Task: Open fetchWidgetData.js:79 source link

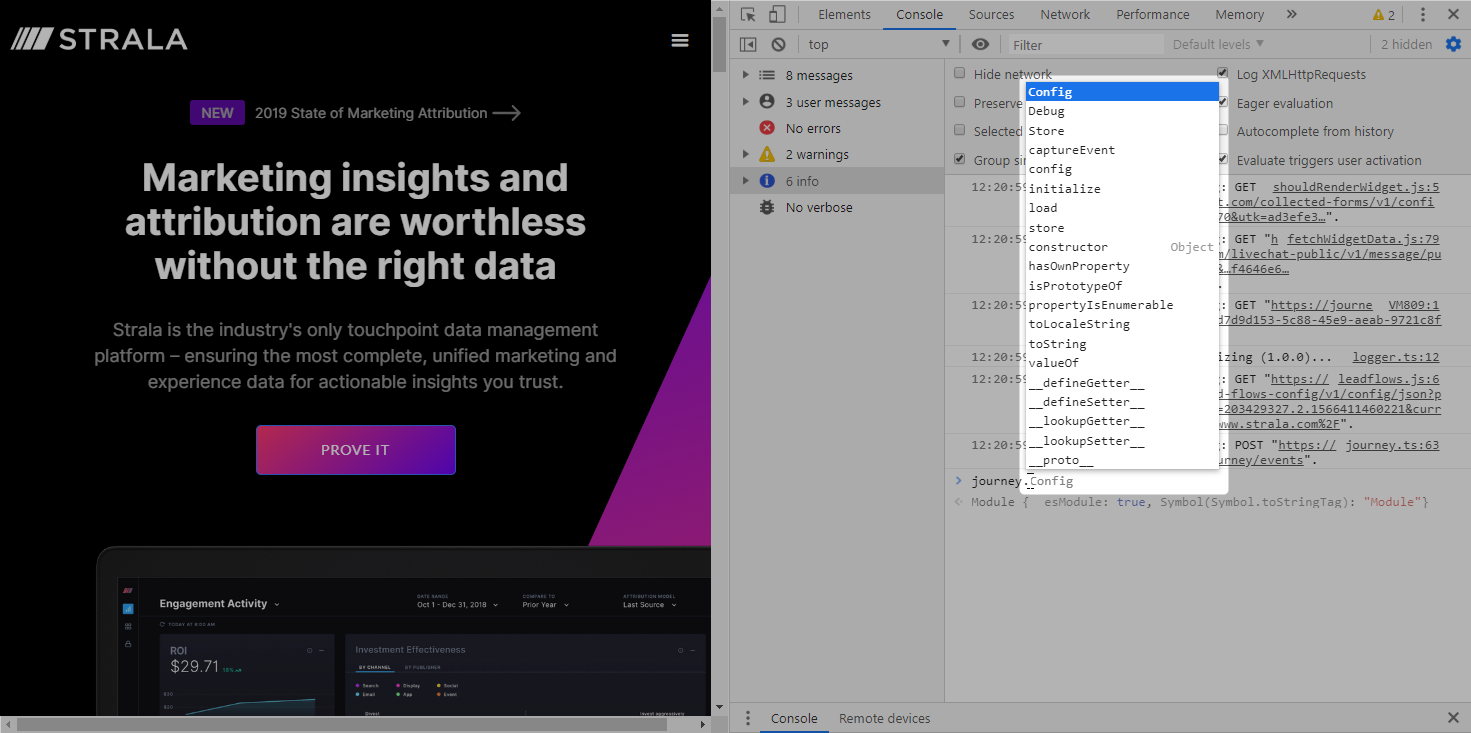Action: tap(1363, 239)
